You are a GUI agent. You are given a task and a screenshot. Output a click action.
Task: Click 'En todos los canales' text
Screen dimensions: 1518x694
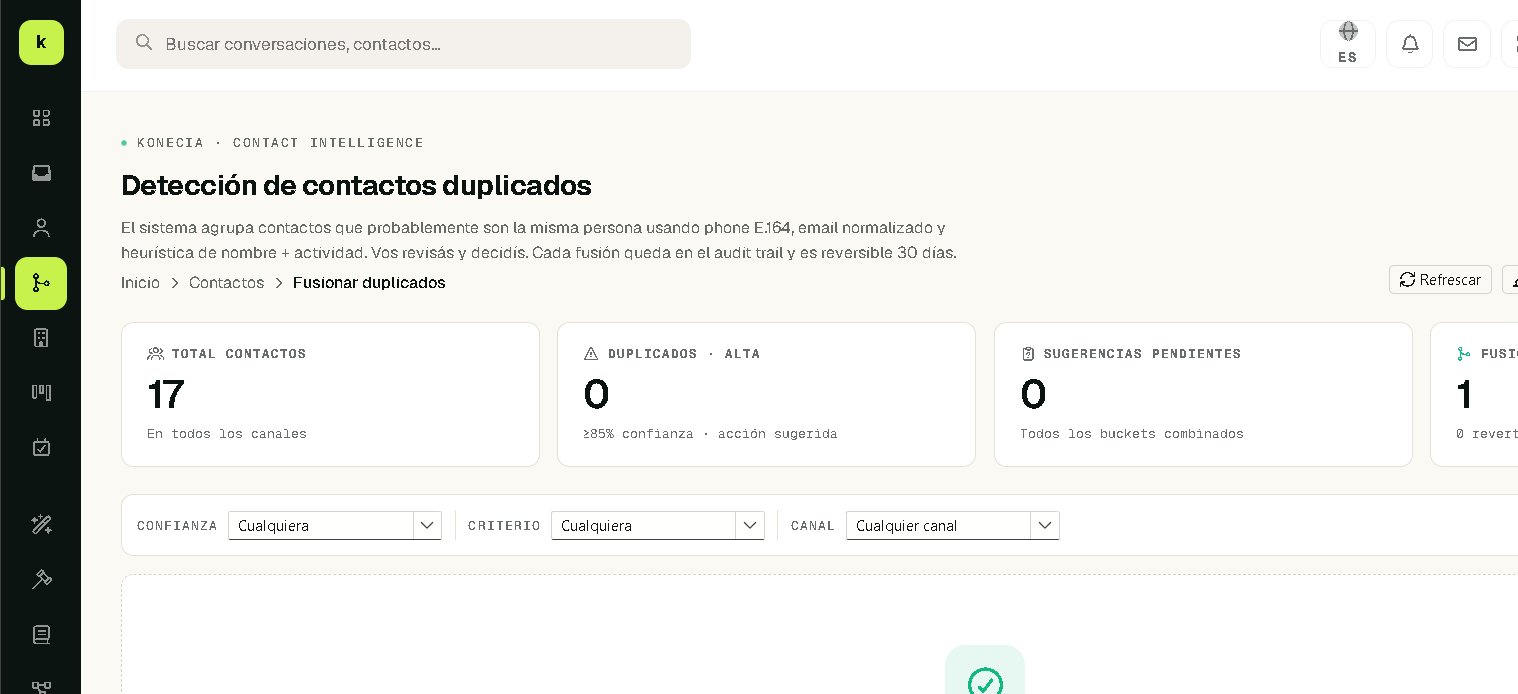227,434
